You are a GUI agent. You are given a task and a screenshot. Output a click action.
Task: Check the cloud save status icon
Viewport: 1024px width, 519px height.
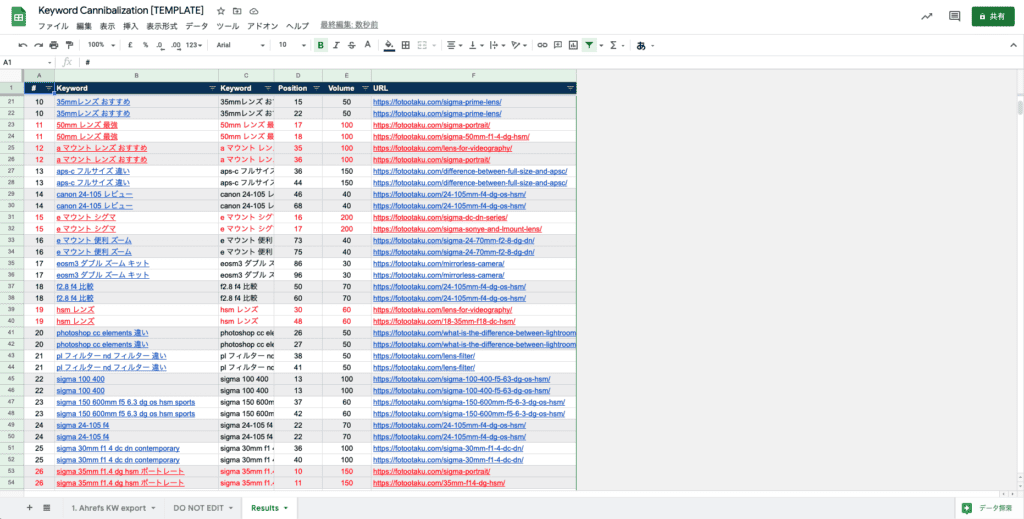point(254,11)
